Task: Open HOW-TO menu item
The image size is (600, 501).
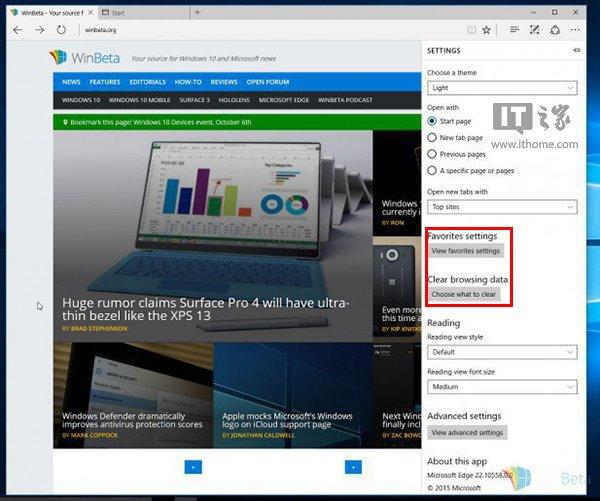Action: [x=188, y=82]
